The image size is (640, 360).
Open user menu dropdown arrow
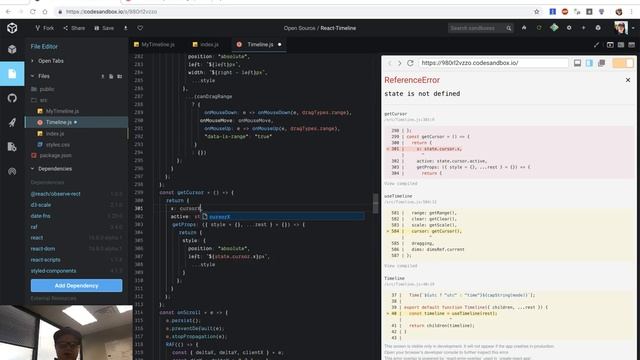(x=633, y=28)
